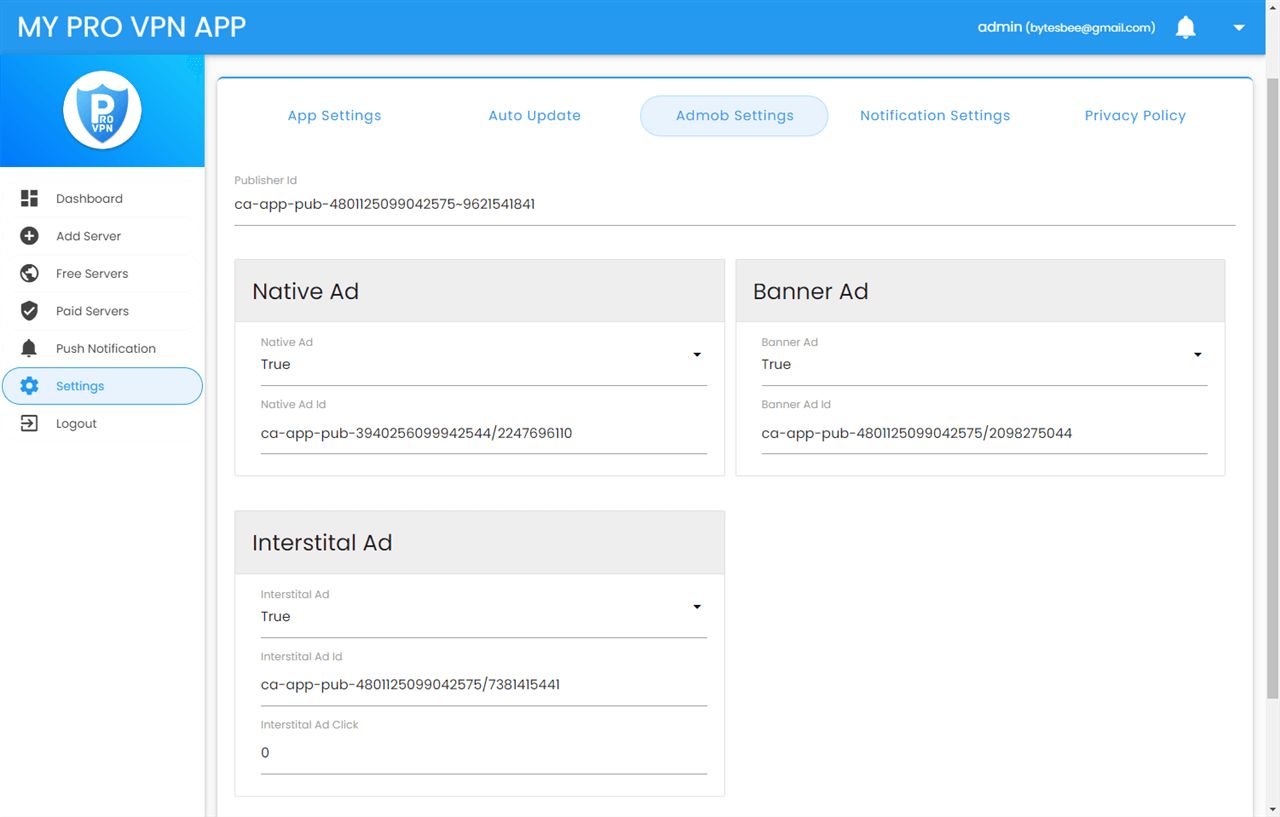Go to the Privacy Policy tab
Screen dimensions: 1280x817
(1134, 116)
